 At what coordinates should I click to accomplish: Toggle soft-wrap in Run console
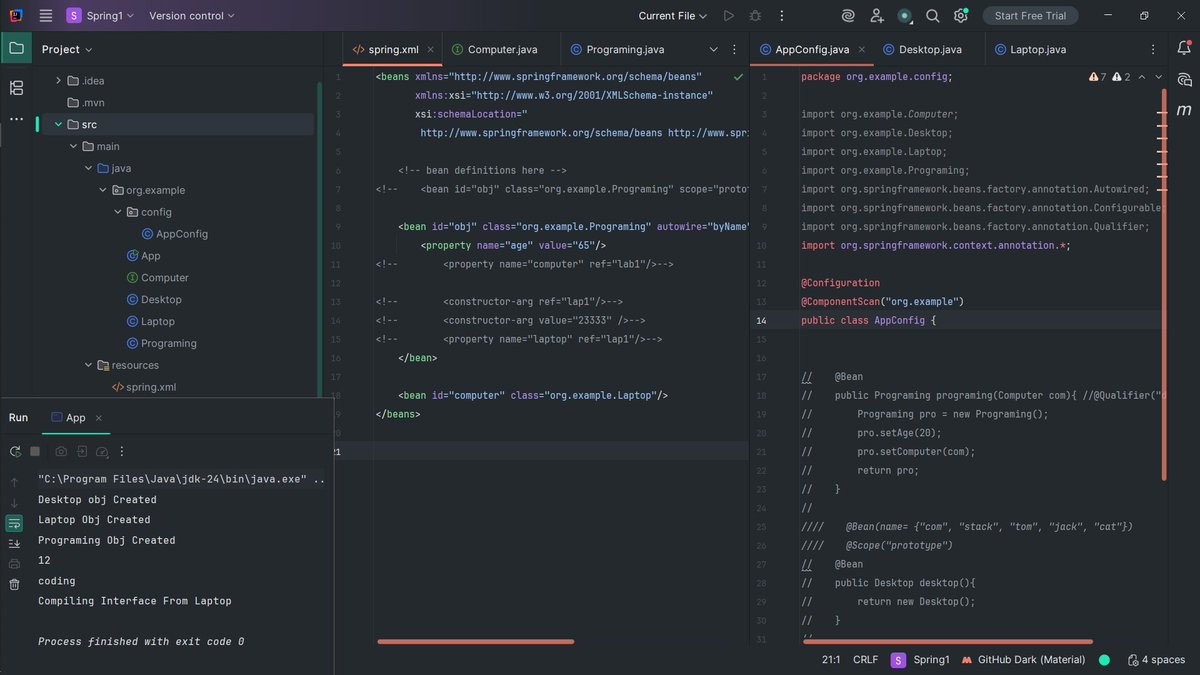point(14,523)
